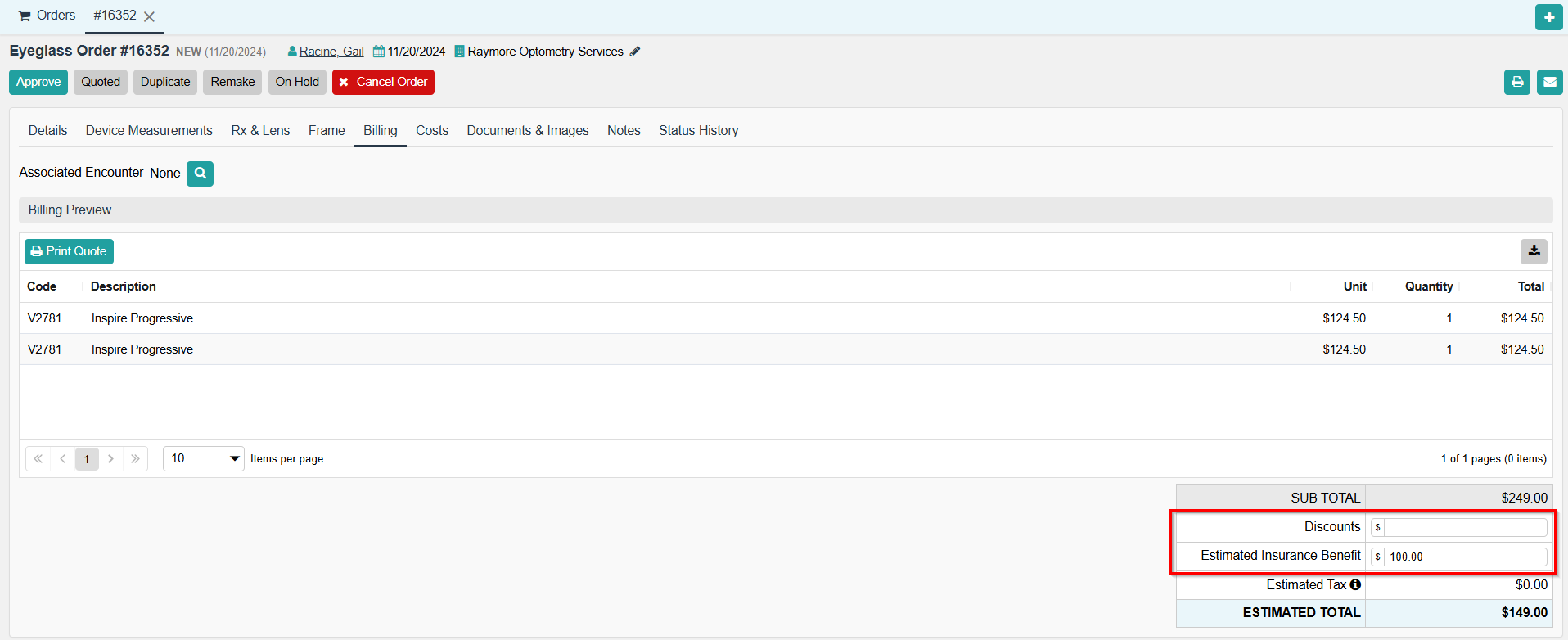The width and height of the screenshot is (1568, 640).
Task: Click the Code column header
Action: coord(42,286)
